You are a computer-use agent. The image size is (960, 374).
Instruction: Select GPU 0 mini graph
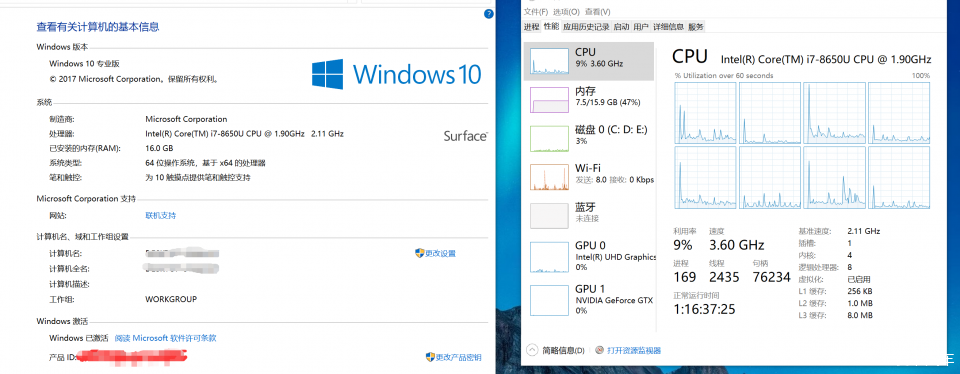click(550, 256)
